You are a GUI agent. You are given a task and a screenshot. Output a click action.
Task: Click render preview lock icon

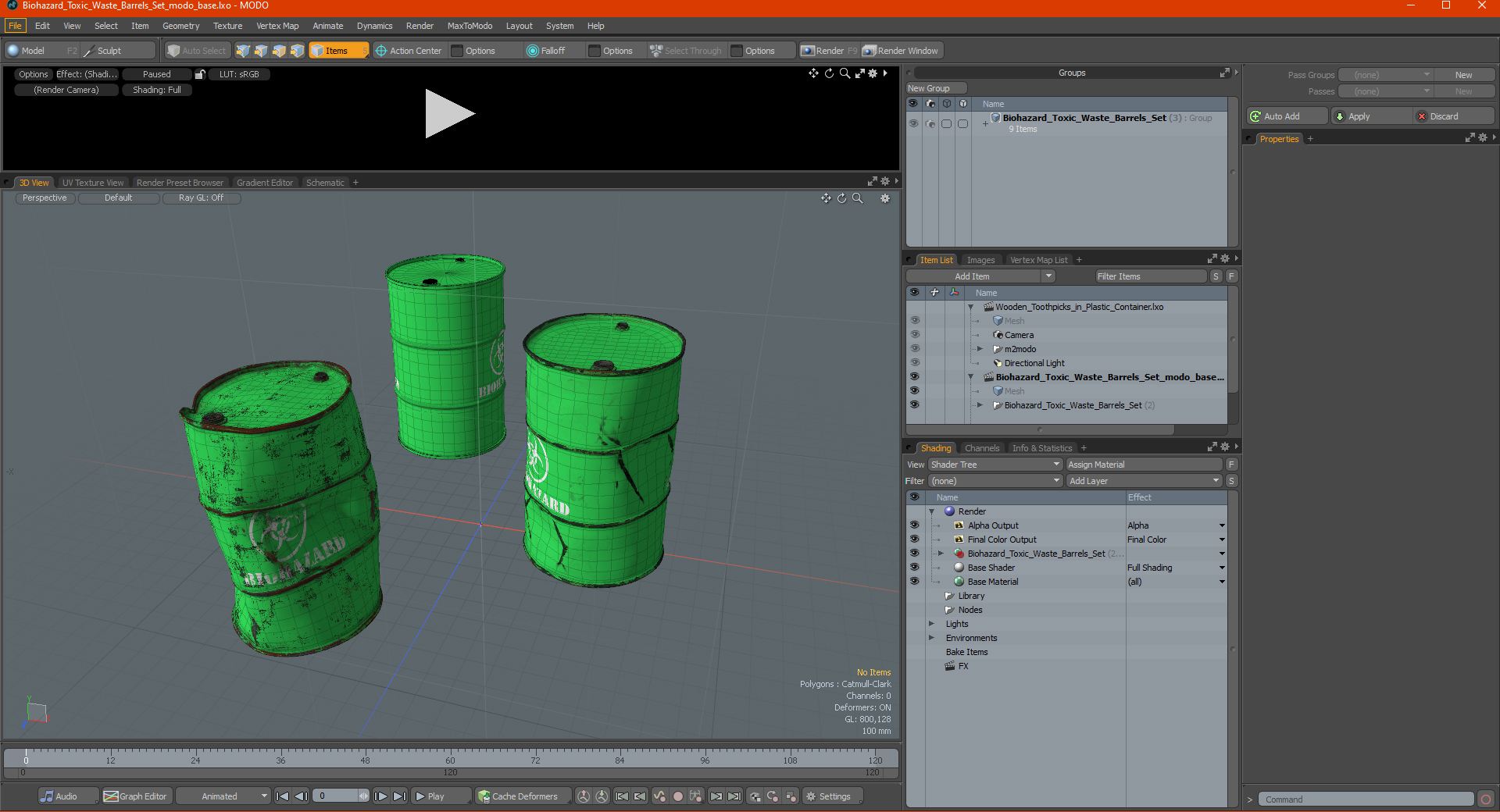pos(200,74)
